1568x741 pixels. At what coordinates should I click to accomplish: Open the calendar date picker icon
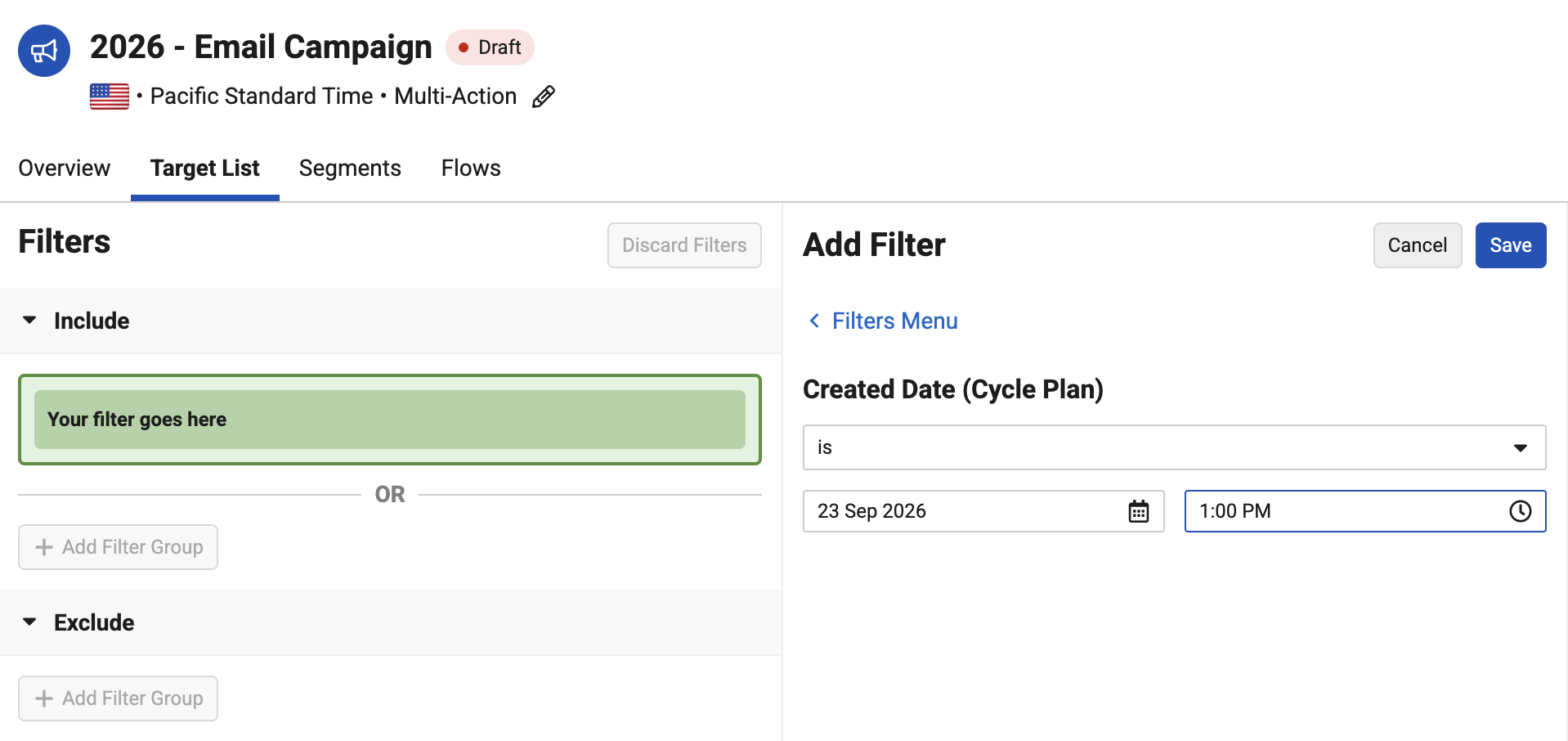pyautogui.click(x=1139, y=511)
